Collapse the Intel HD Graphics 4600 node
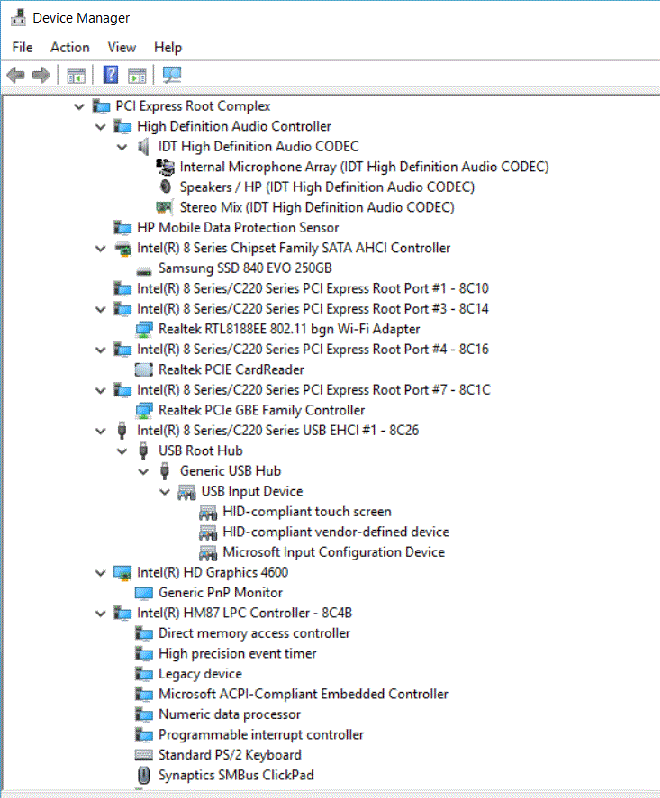660x798 pixels. [x=101, y=573]
